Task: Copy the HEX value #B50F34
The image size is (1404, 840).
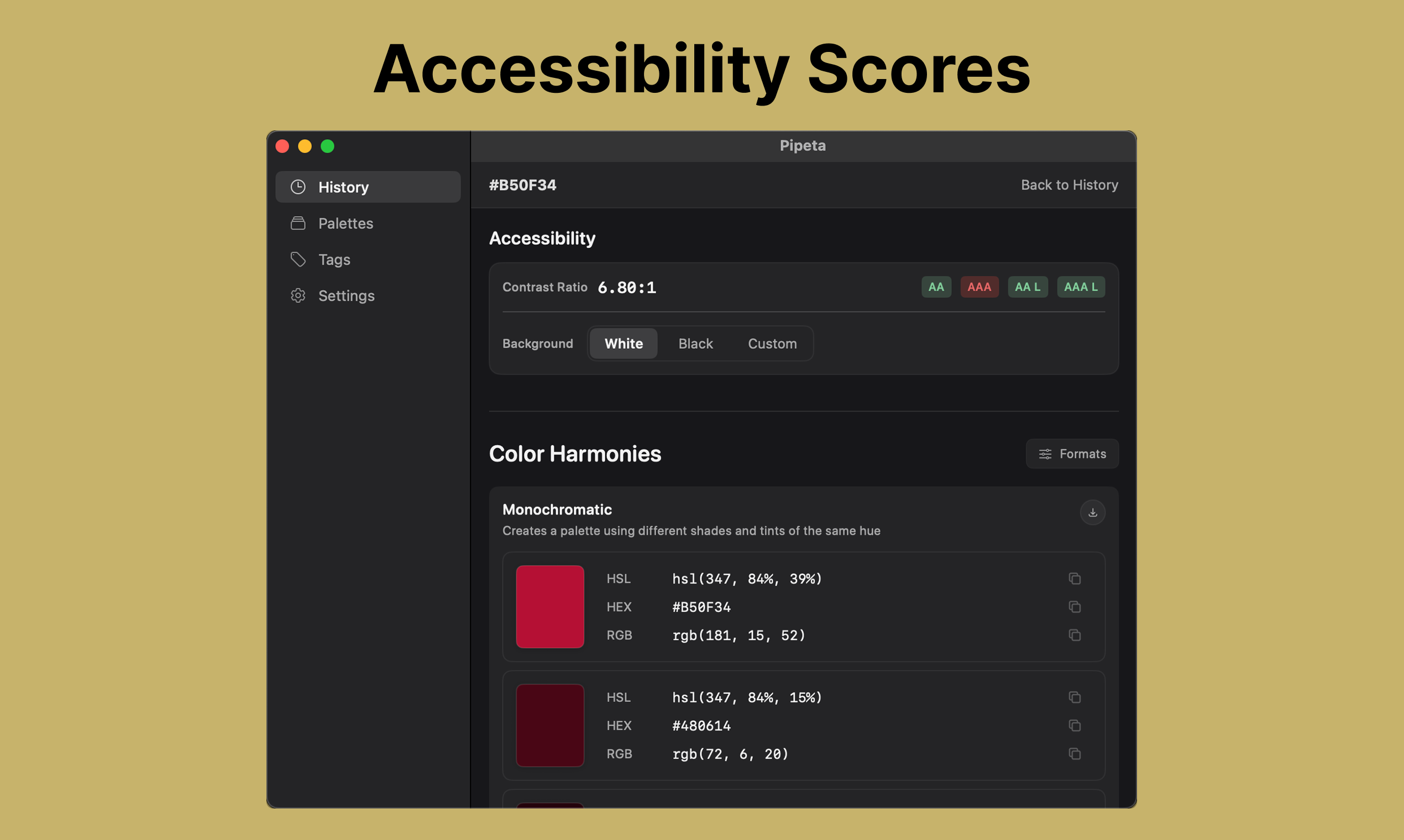Action: point(1075,607)
